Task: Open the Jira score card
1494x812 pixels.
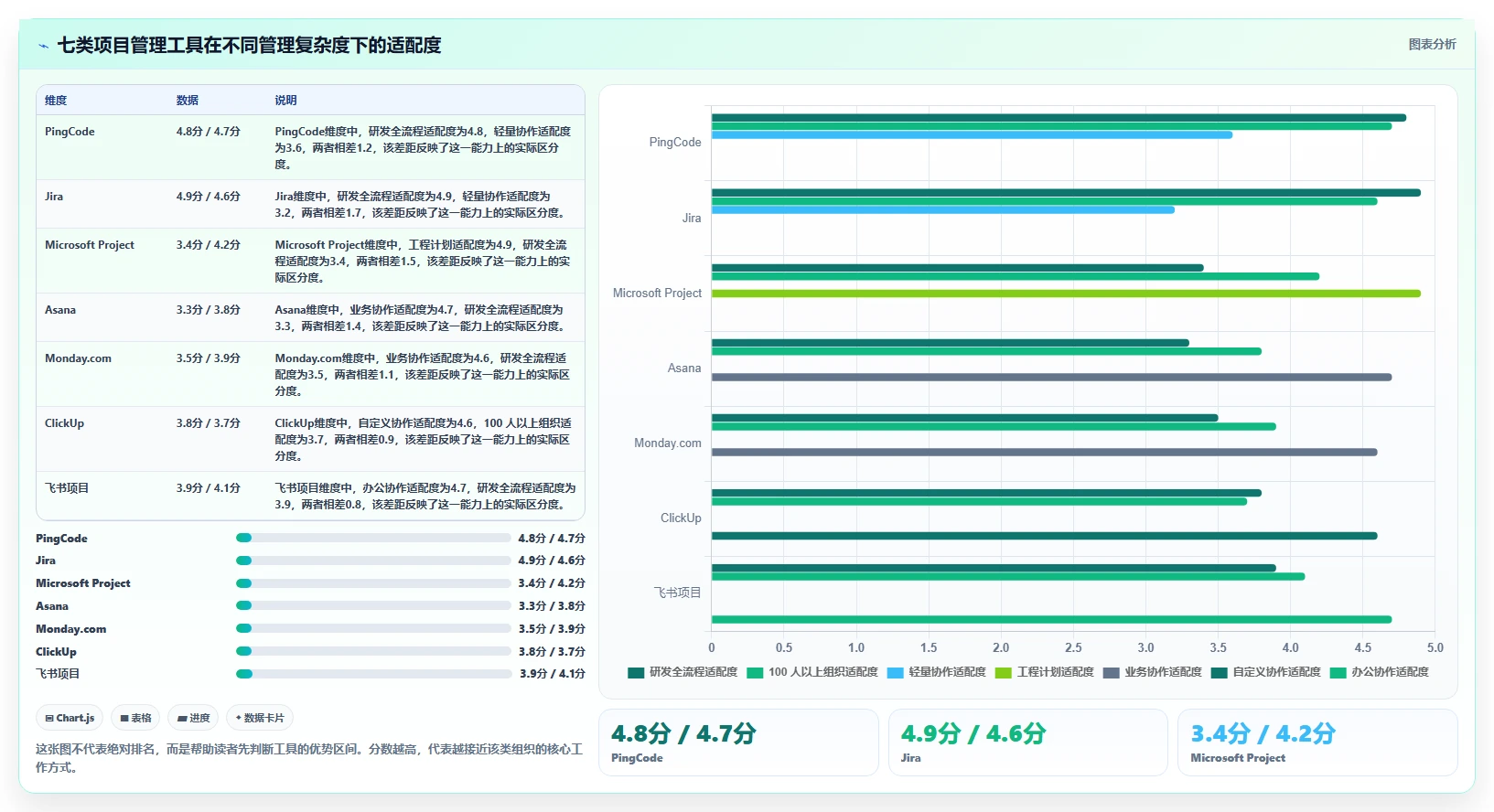Action: pos(1028,743)
